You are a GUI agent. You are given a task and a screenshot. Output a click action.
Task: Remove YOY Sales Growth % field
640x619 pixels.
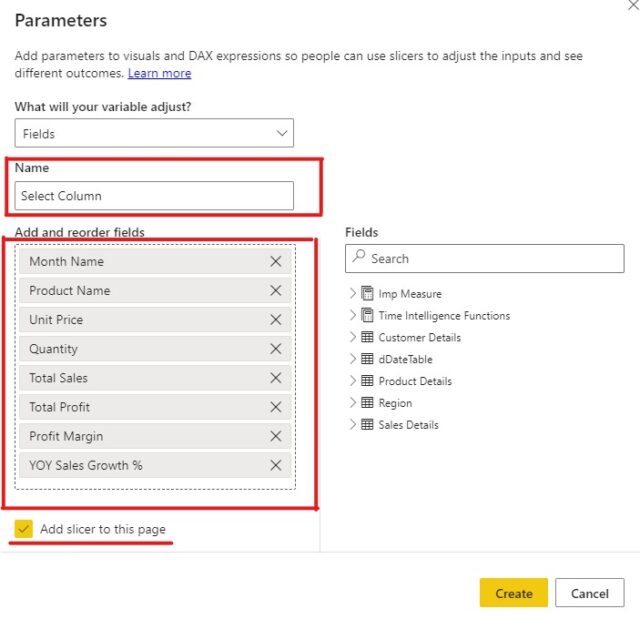(x=276, y=465)
